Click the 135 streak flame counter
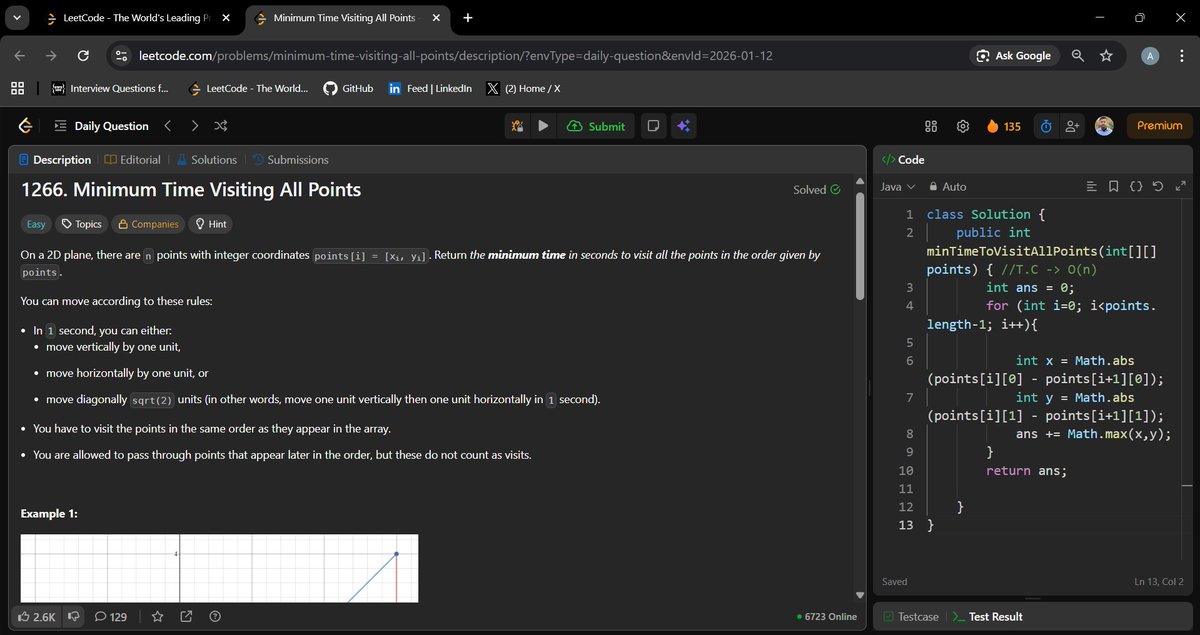 pos(1003,126)
